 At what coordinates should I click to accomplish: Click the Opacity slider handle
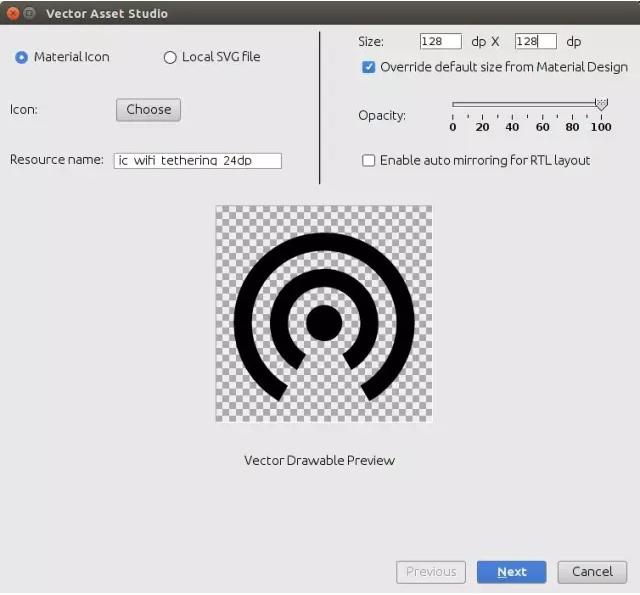pos(601,104)
